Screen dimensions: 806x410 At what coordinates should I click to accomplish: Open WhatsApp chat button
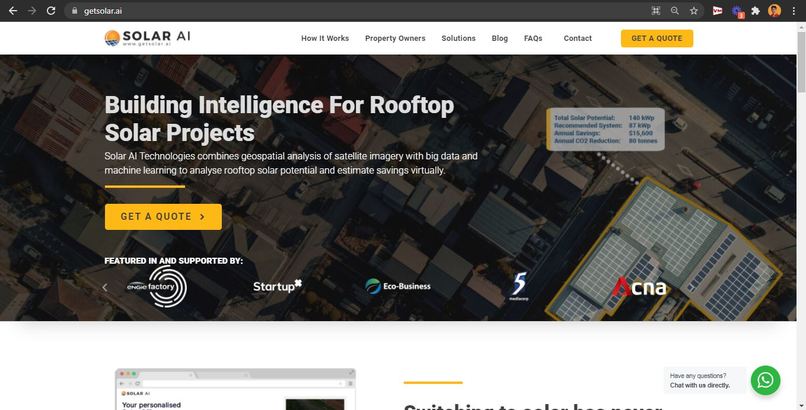765,380
